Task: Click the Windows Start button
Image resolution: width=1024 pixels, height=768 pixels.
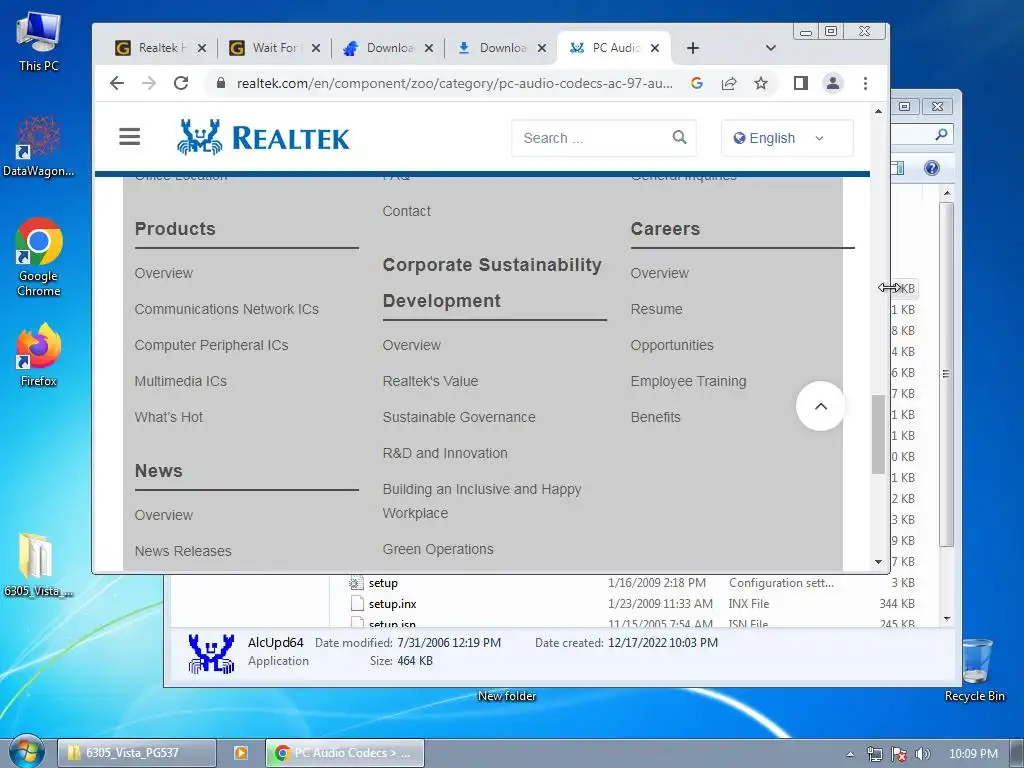Action: 25,752
